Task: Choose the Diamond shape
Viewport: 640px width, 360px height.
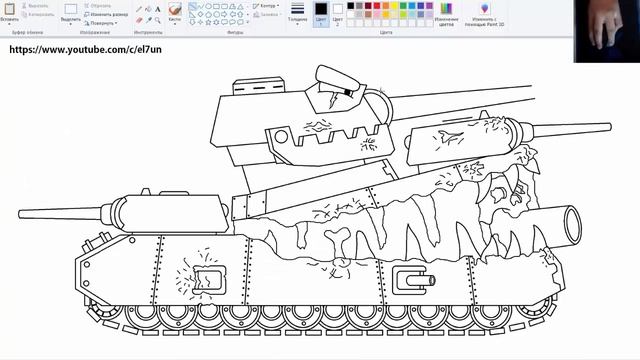Action: [200, 14]
